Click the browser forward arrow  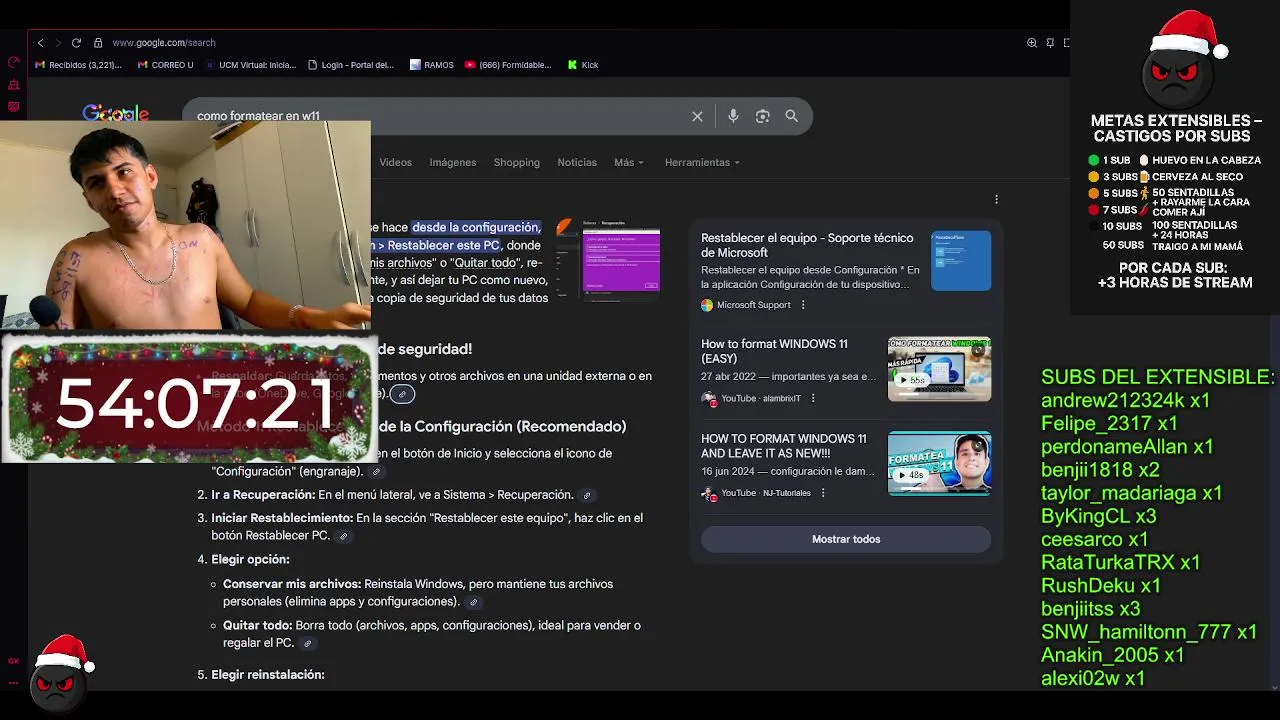[57, 43]
